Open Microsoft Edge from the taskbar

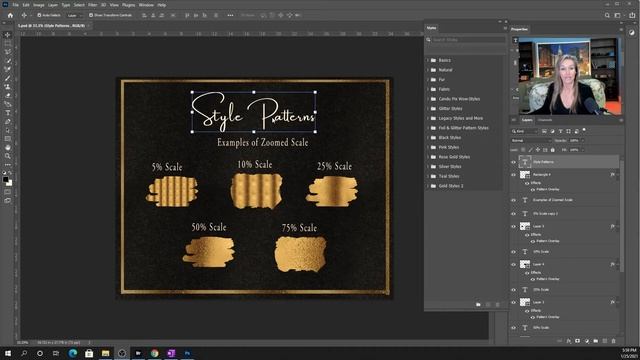pos(73,353)
